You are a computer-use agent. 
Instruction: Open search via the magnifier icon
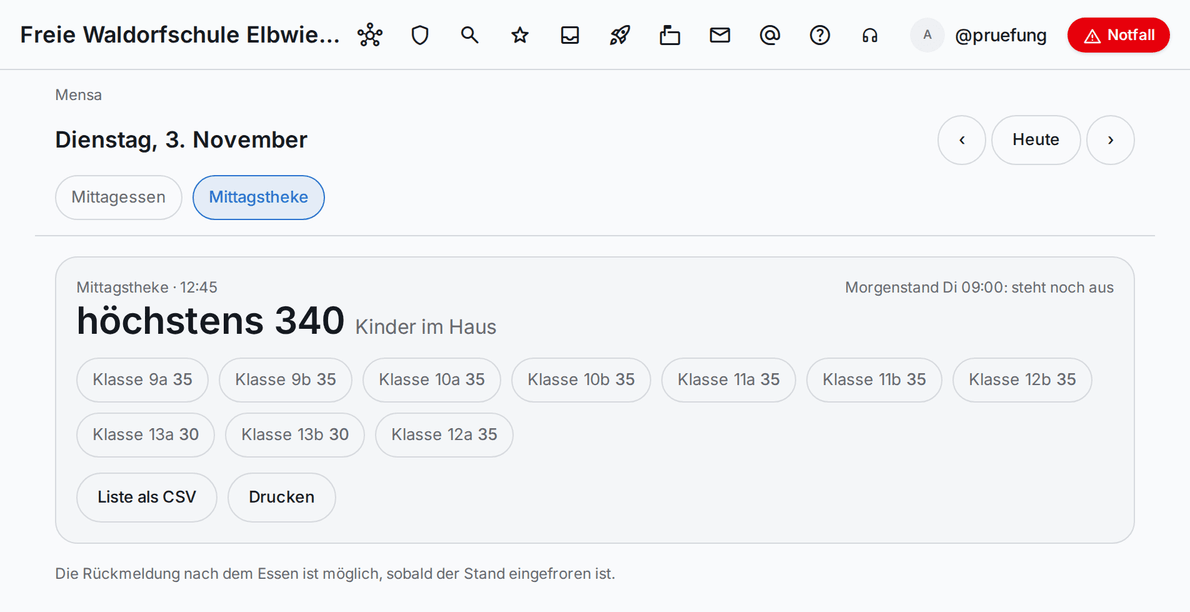pos(470,35)
